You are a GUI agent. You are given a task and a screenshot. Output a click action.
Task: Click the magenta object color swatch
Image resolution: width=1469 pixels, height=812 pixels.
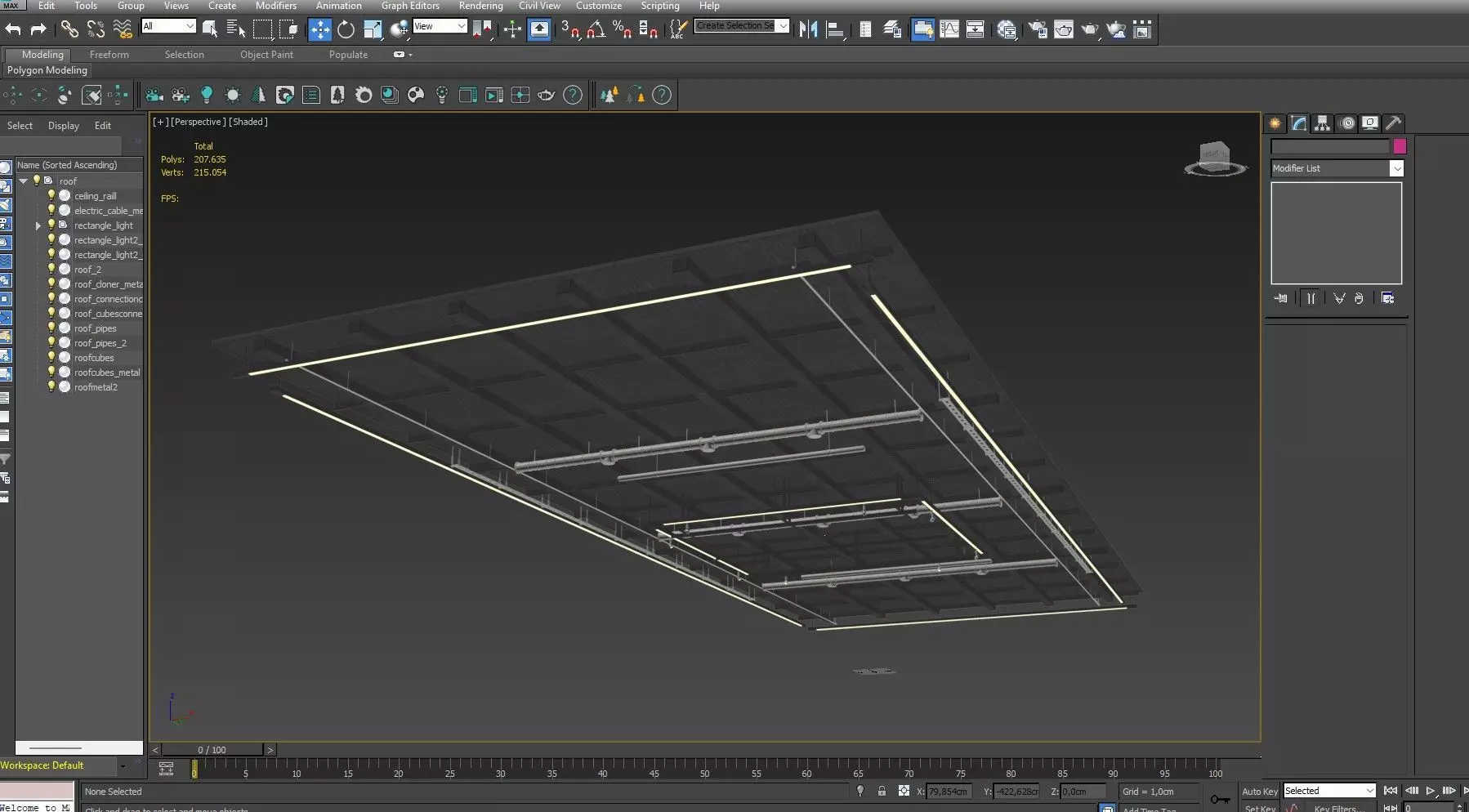click(1400, 146)
